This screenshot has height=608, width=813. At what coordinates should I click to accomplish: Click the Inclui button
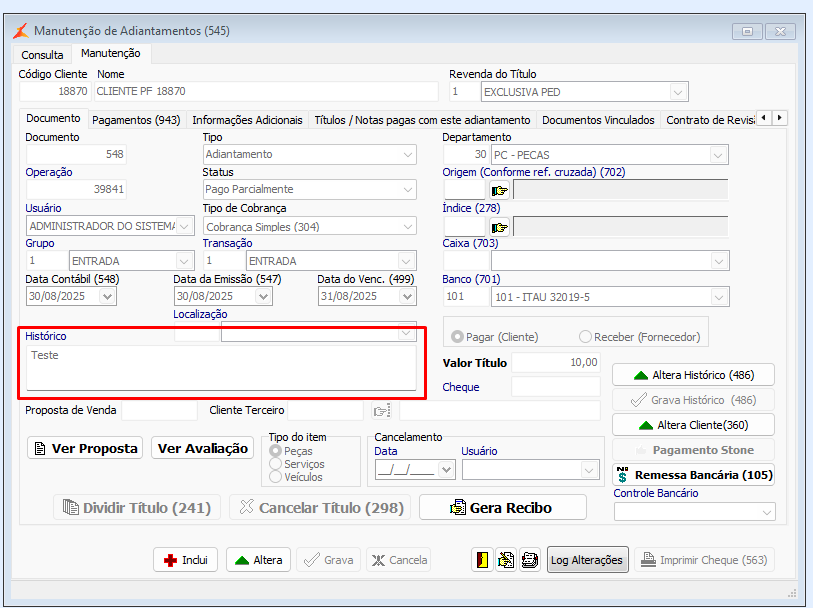click(x=186, y=560)
